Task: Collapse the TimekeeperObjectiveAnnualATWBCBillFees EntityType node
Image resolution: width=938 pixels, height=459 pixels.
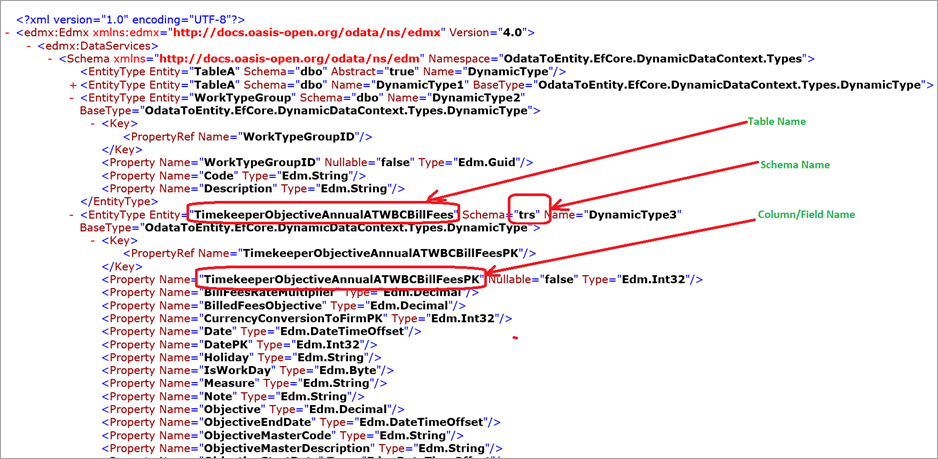Action: coord(72,215)
